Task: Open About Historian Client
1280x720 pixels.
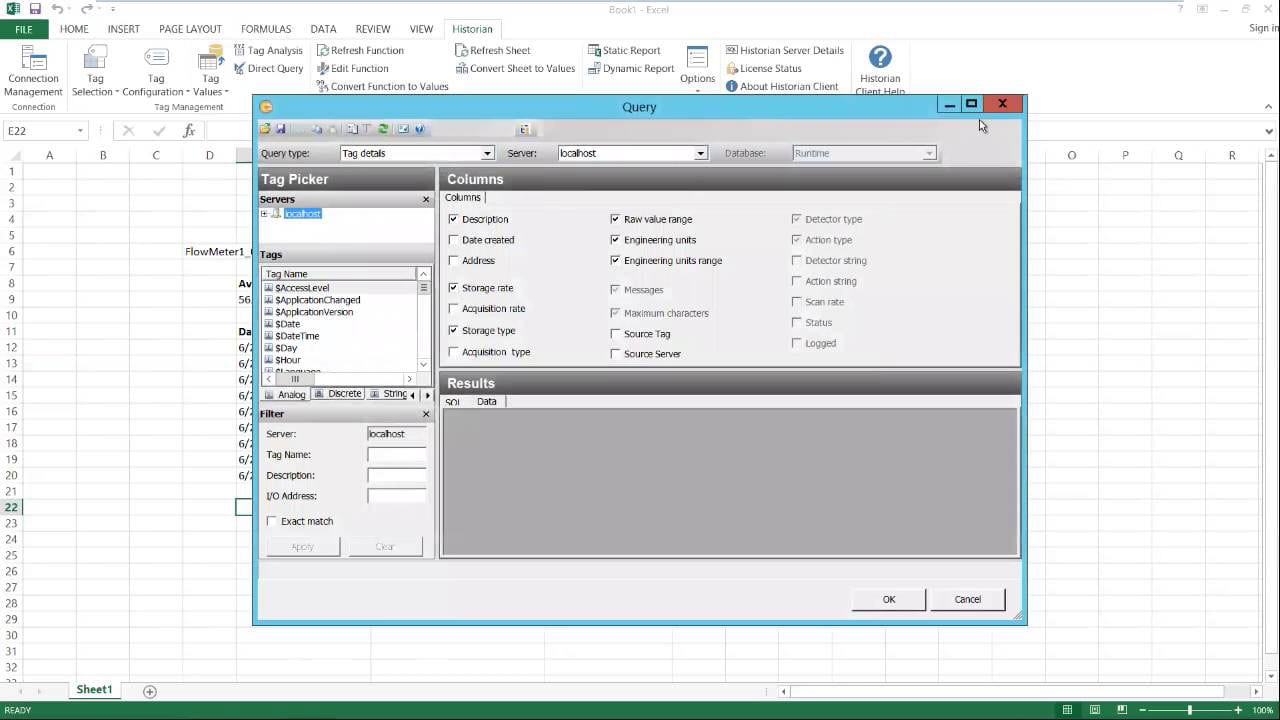Action: click(782, 86)
